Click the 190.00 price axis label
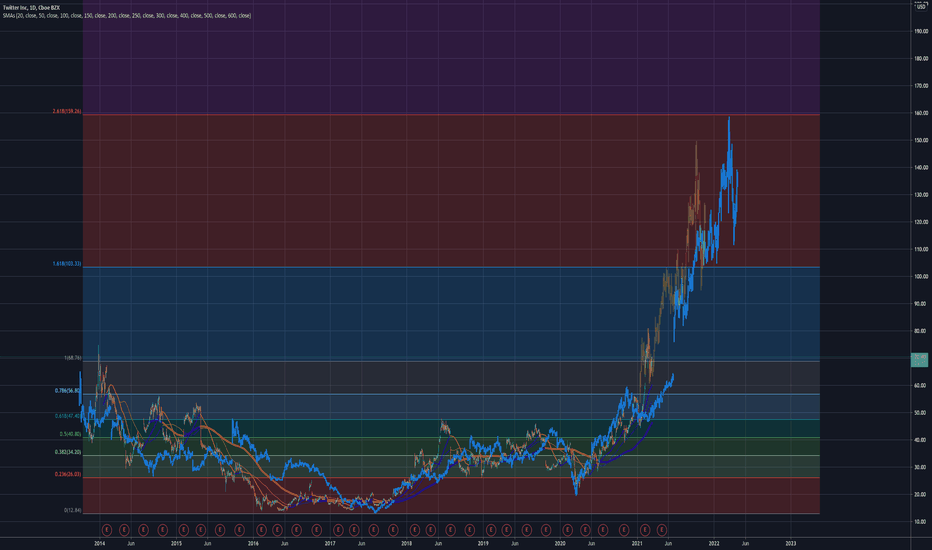This screenshot has height=550, width=932. tap(921, 32)
